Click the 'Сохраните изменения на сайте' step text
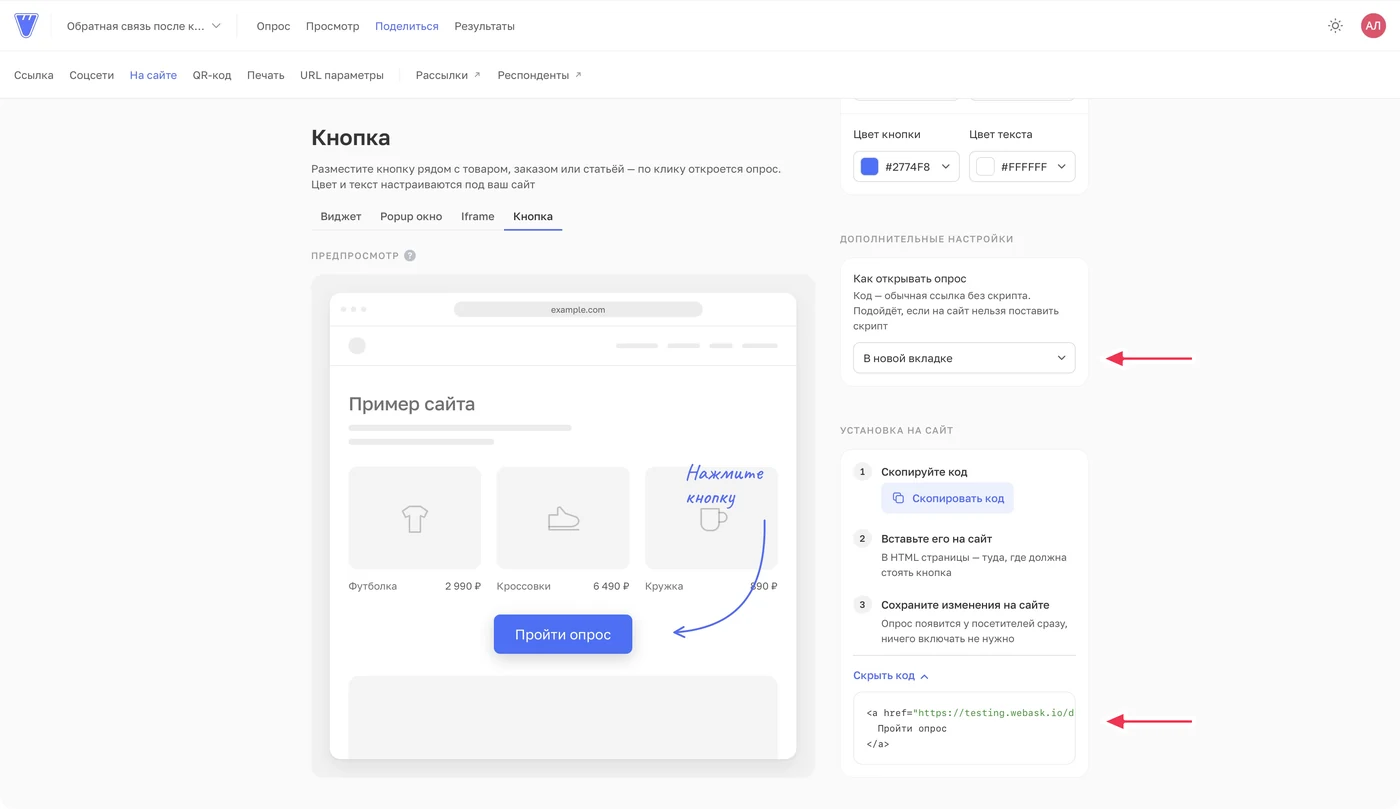 point(965,605)
